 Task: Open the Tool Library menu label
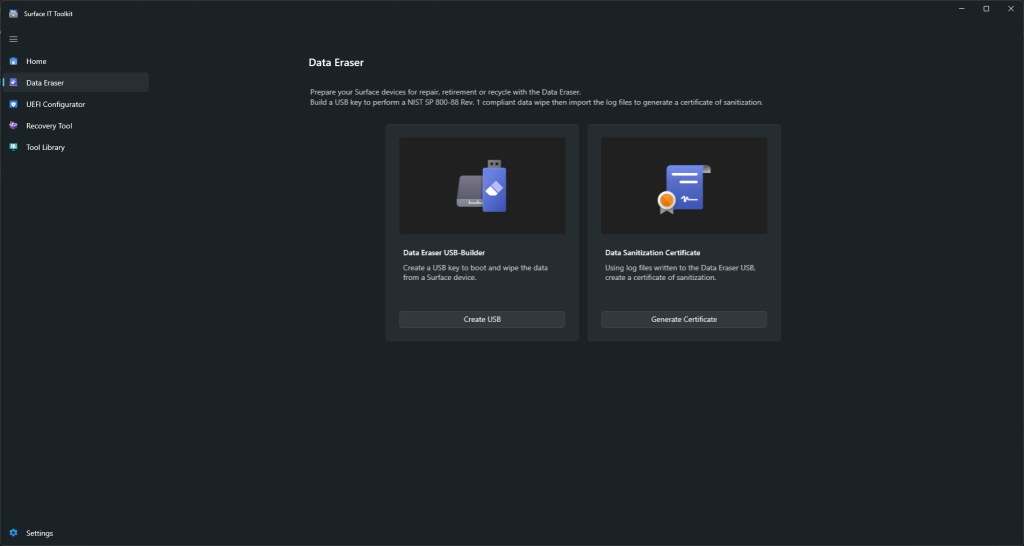(45, 147)
